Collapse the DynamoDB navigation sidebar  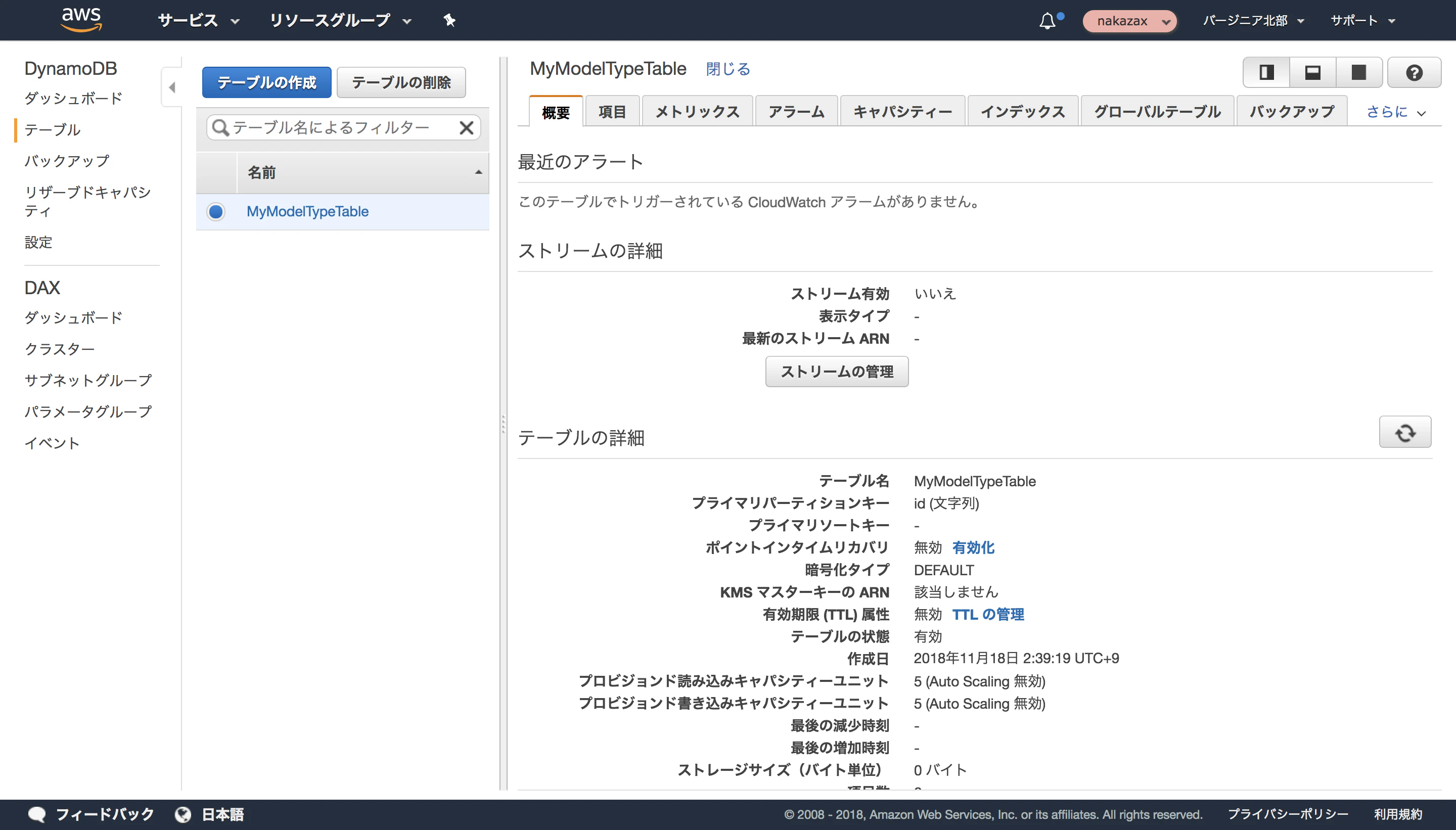[171, 87]
